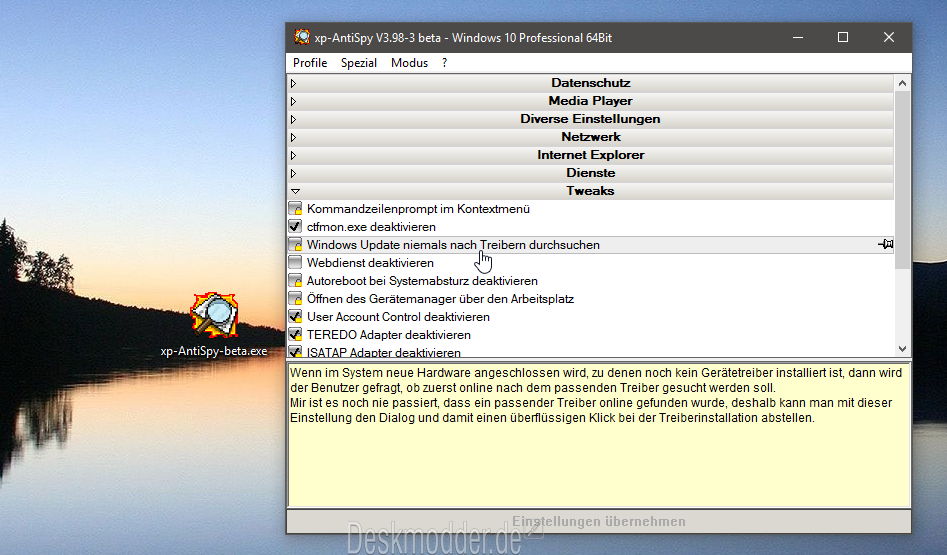Image resolution: width=947 pixels, height=555 pixels.
Task: Select 'User Account Control deaktivieren' text
Action: [x=398, y=317]
